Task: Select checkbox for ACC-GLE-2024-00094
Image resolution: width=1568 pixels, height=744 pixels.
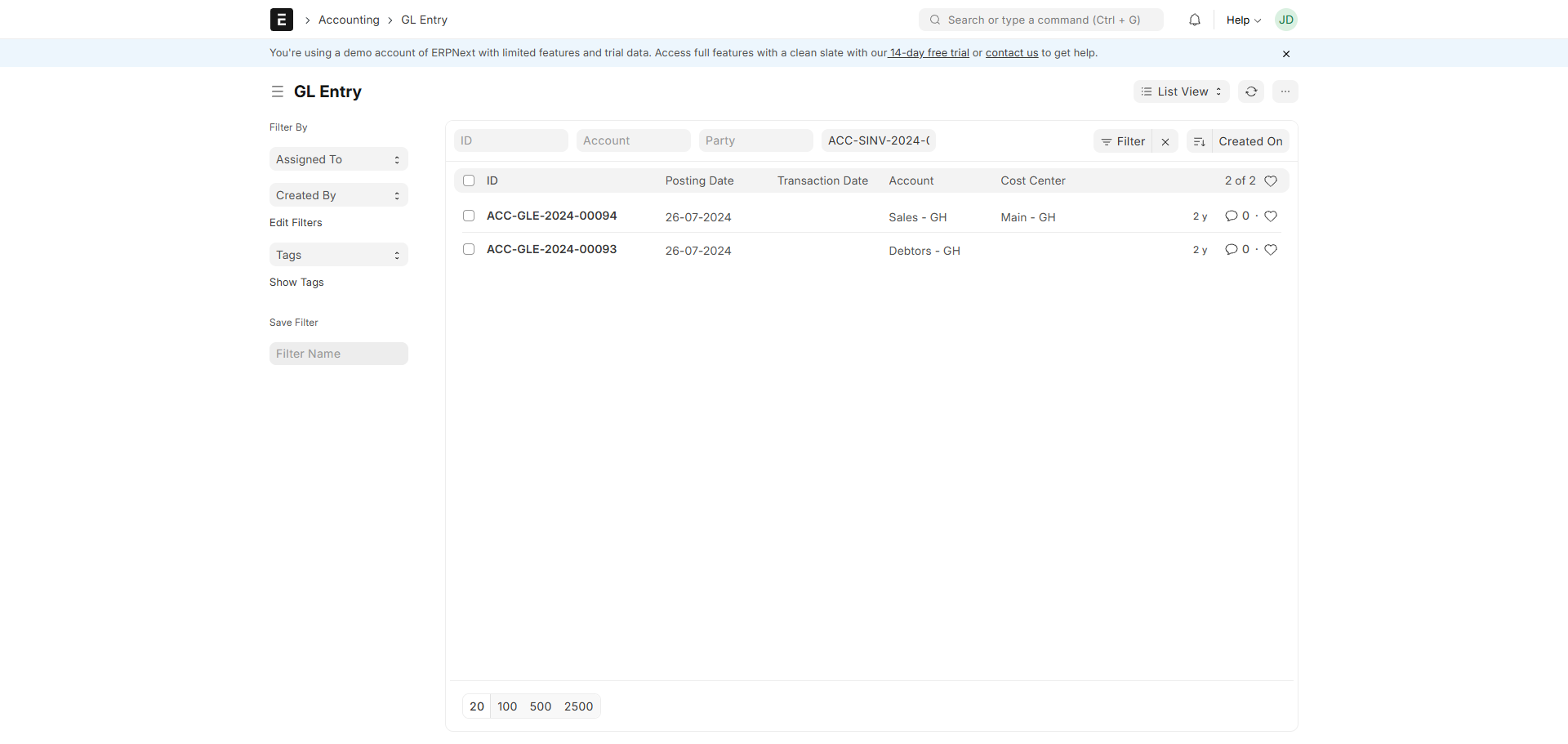Action: click(x=469, y=216)
